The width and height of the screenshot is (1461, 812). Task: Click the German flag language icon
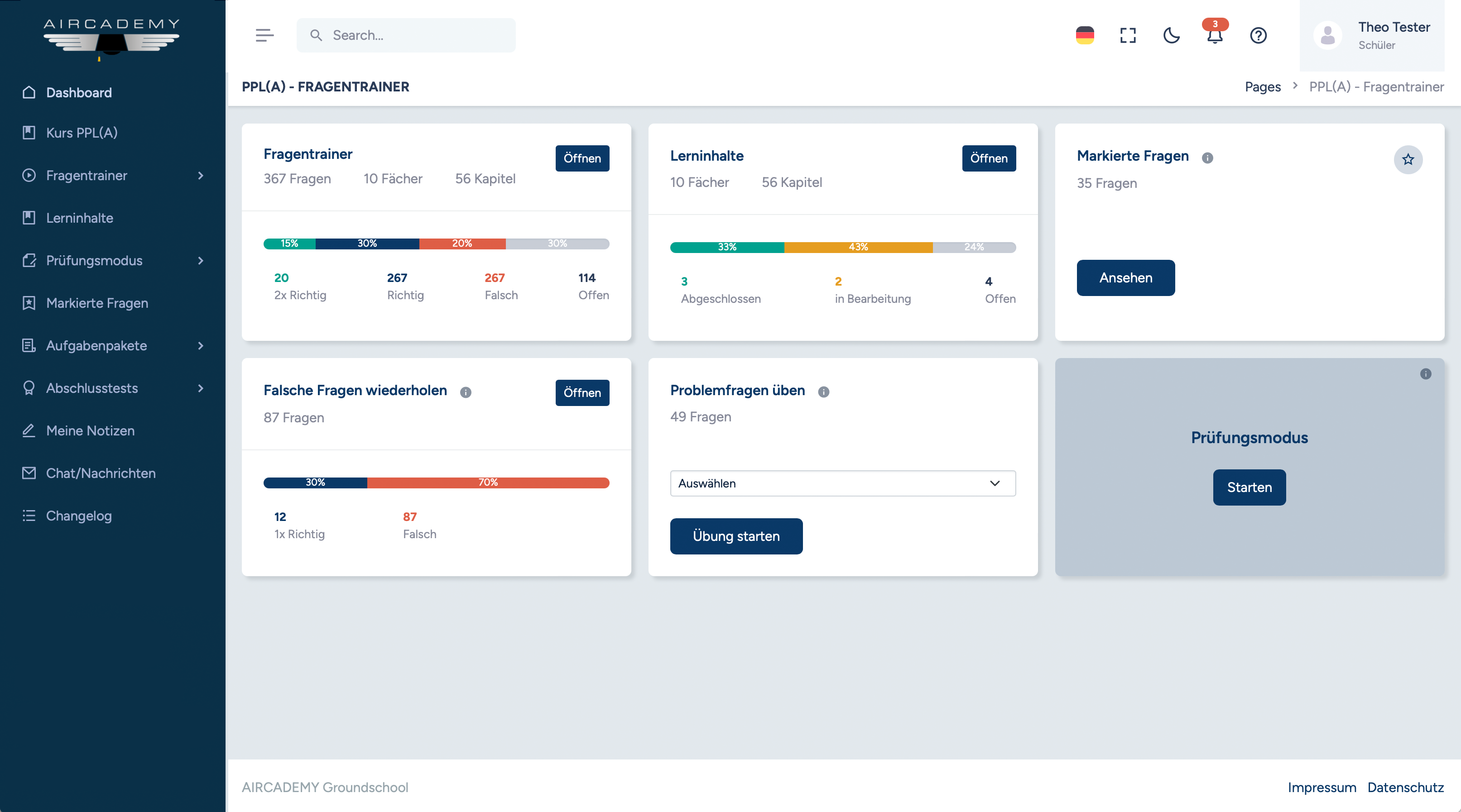[1084, 36]
